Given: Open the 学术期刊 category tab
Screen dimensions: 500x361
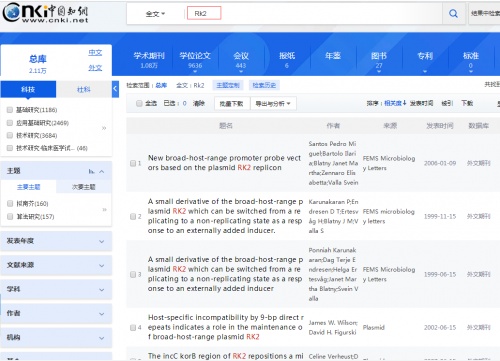Looking at the screenshot, I should pyautogui.click(x=149, y=60).
